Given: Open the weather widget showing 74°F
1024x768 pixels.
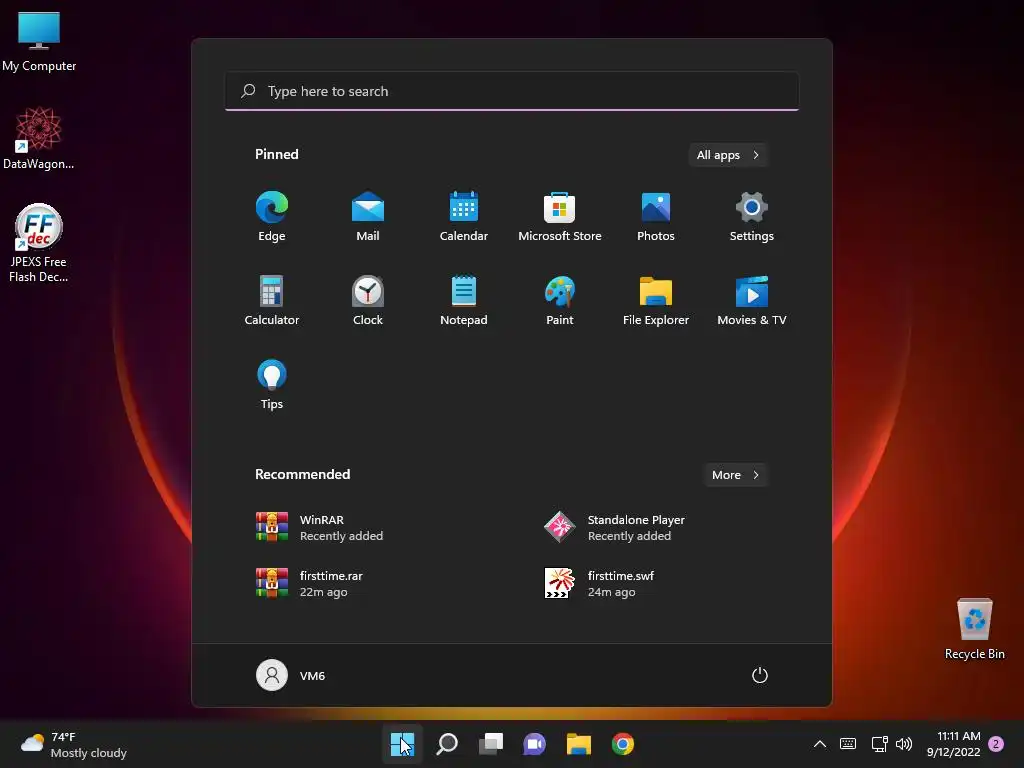Looking at the screenshot, I should pos(74,744).
